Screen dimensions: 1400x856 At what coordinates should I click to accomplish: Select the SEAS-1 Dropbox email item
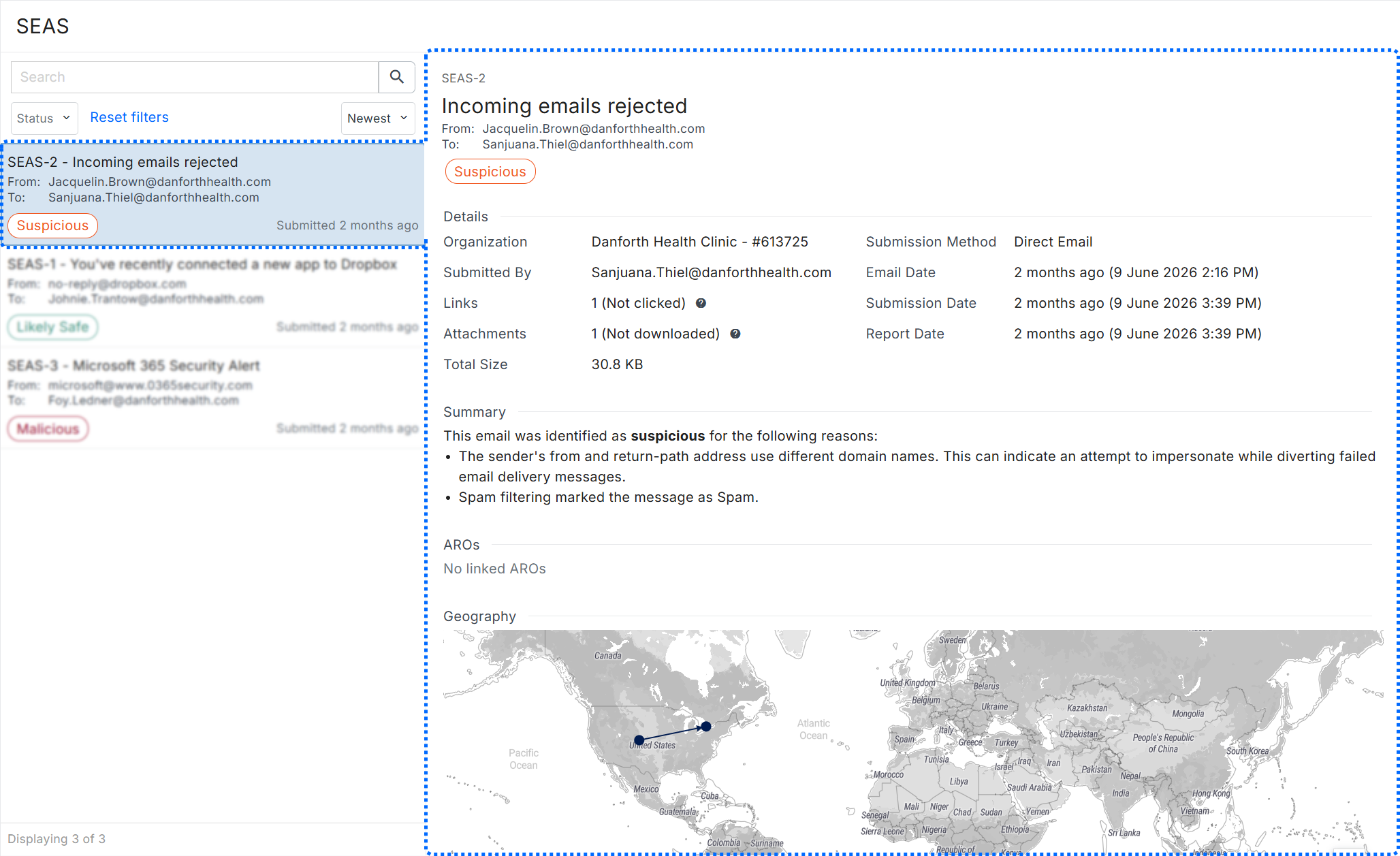(x=213, y=296)
